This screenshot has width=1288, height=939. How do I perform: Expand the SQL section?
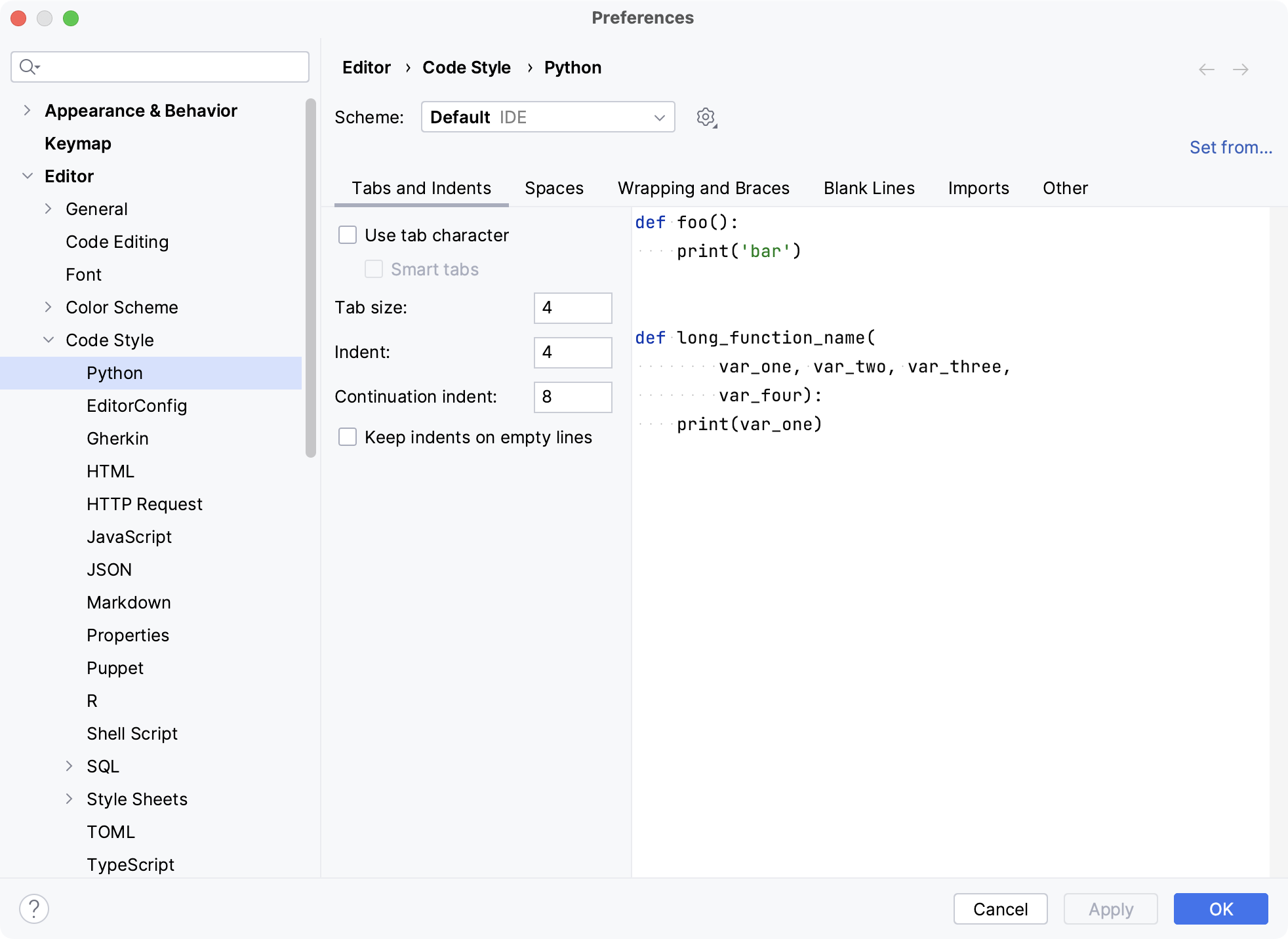66,766
